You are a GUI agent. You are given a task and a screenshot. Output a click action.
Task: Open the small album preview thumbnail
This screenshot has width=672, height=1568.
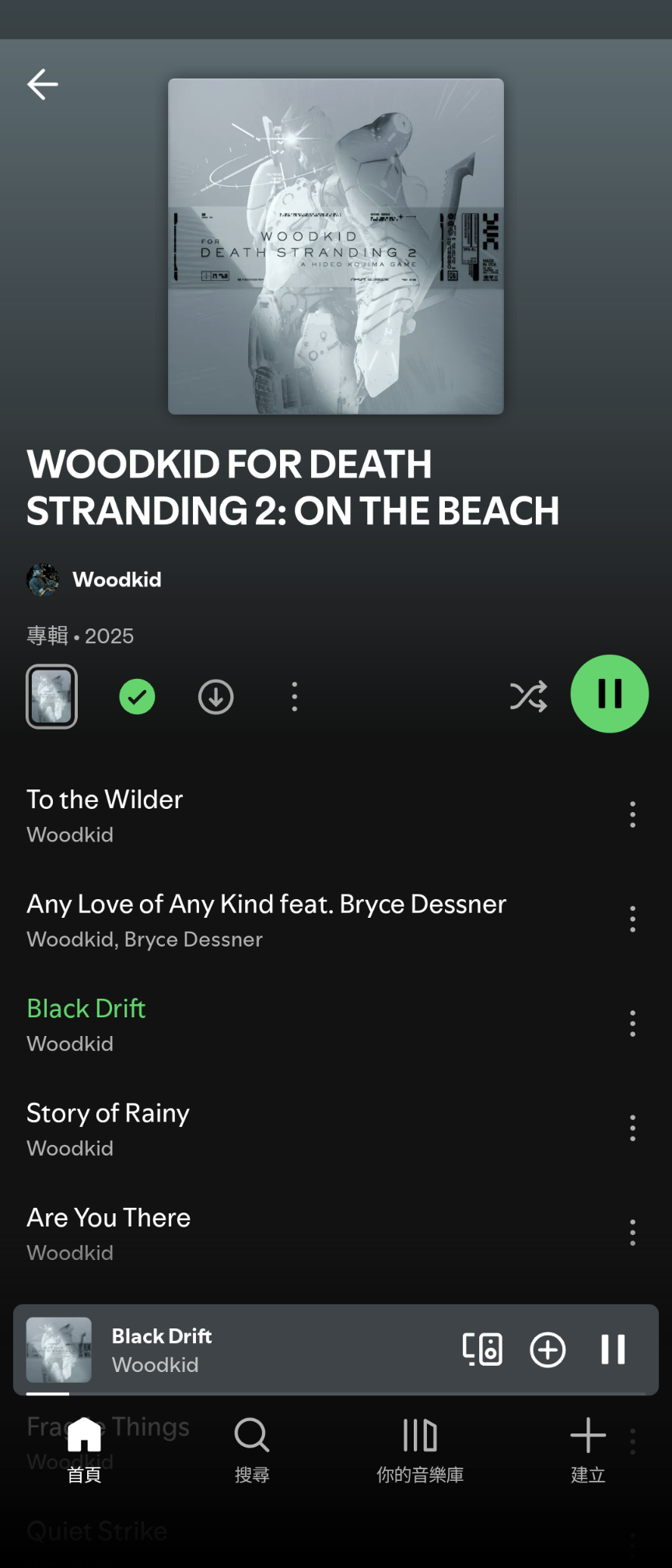(51, 697)
